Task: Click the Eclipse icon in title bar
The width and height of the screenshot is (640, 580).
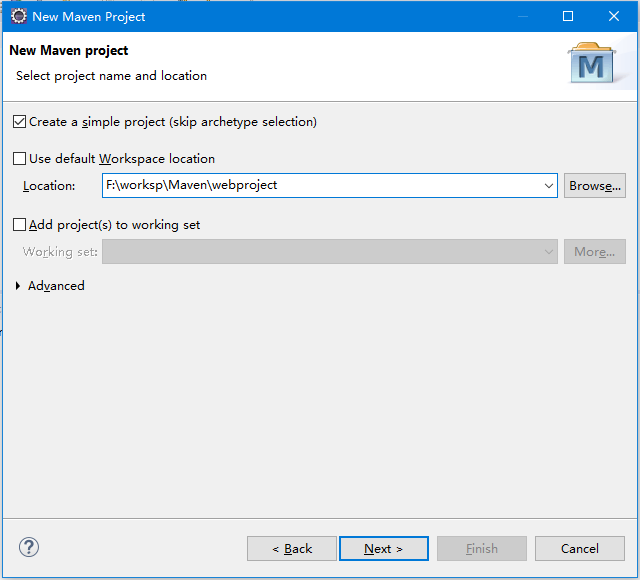Action: (x=19, y=16)
